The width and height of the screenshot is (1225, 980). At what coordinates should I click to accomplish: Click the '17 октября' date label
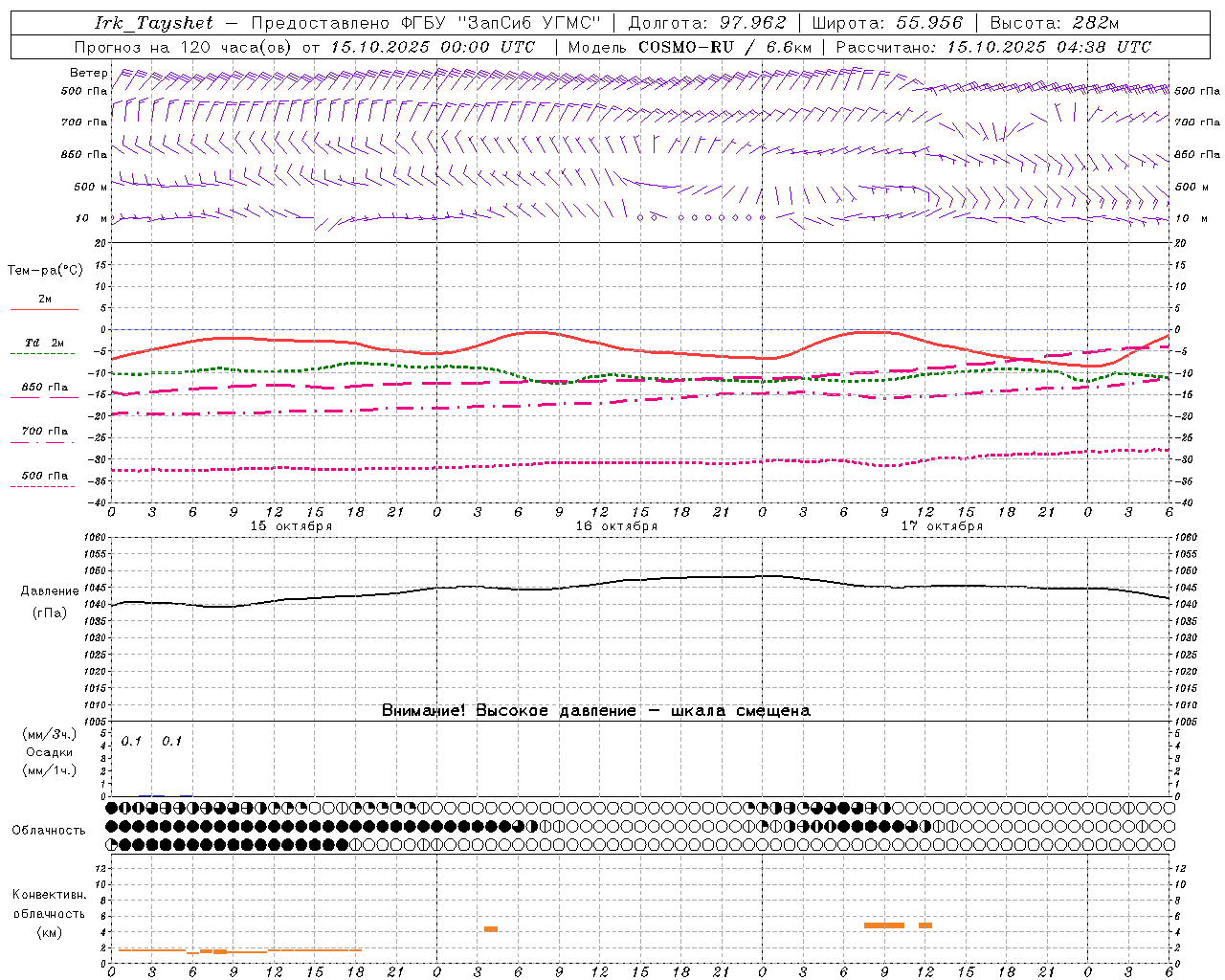pos(942,526)
